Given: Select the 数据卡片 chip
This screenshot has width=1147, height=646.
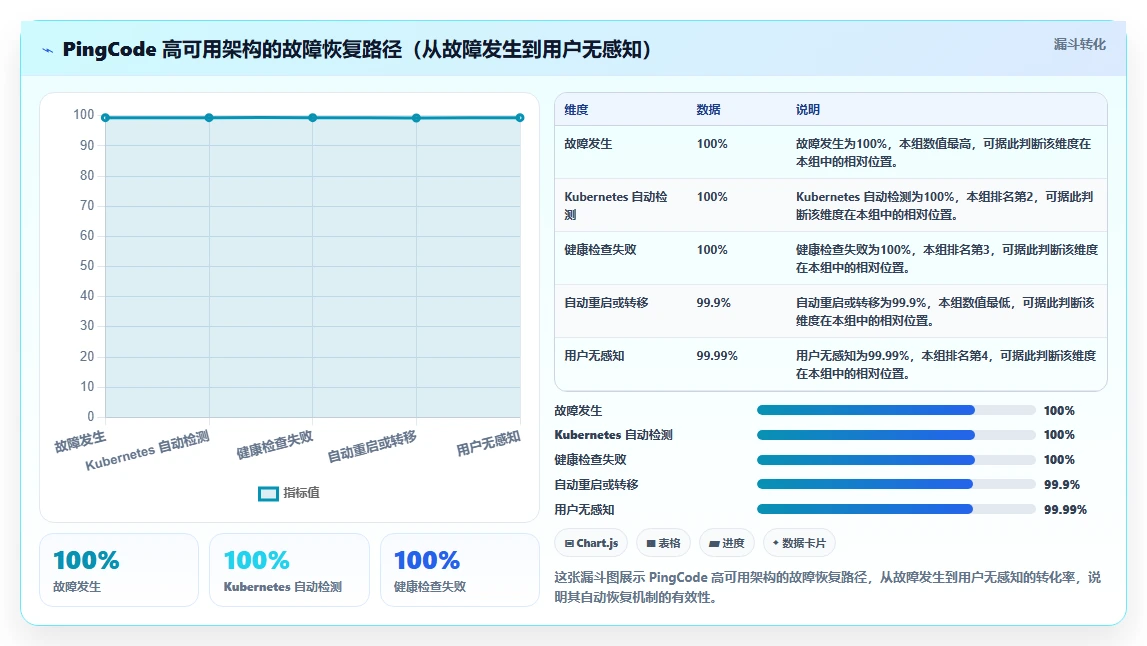Looking at the screenshot, I should click(x=799, y=543).
